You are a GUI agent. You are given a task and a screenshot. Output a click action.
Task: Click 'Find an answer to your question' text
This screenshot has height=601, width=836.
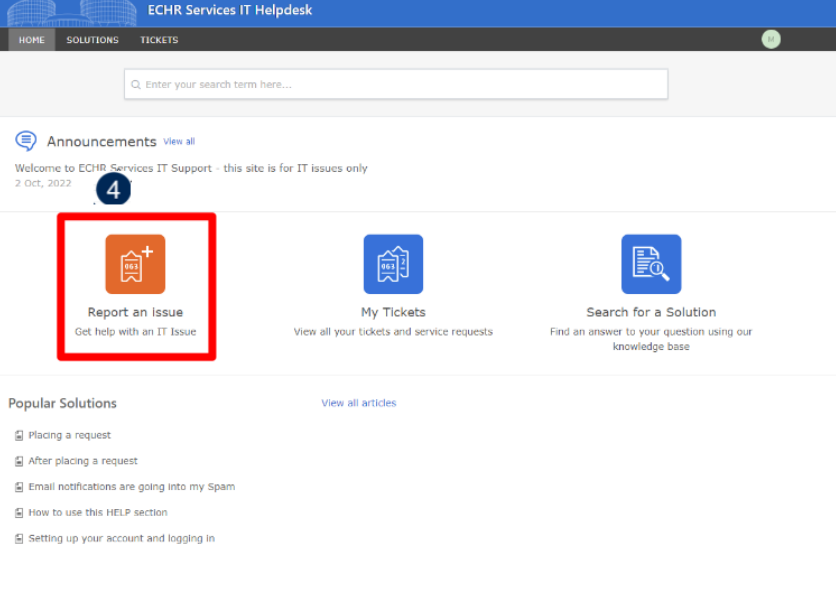pyautogui.click(x=651, y=339)
